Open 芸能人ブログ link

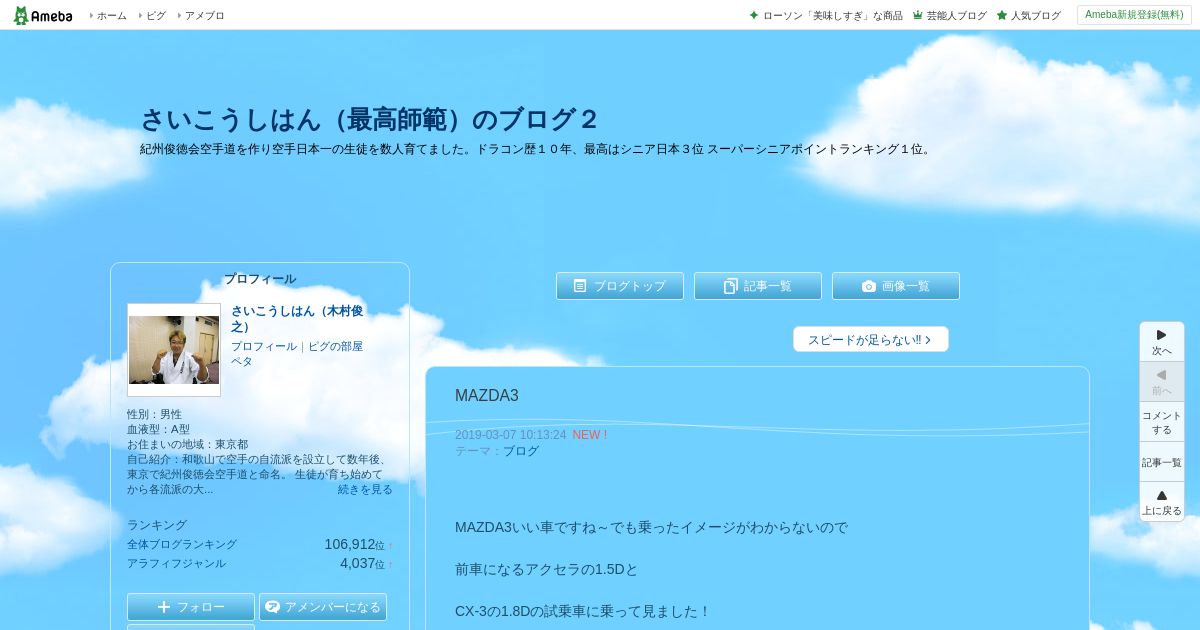[x=956, y=16]
